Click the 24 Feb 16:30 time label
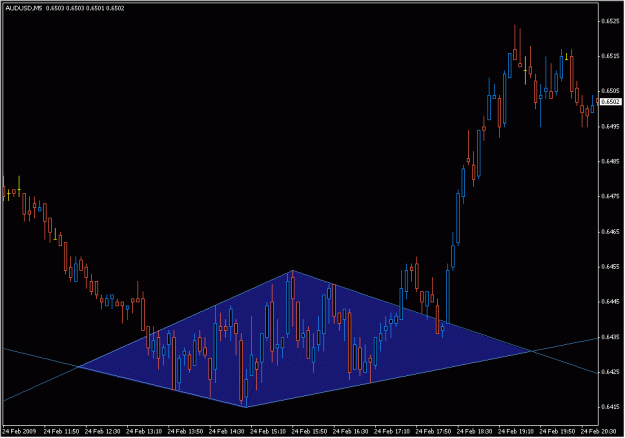 point(350,432)
